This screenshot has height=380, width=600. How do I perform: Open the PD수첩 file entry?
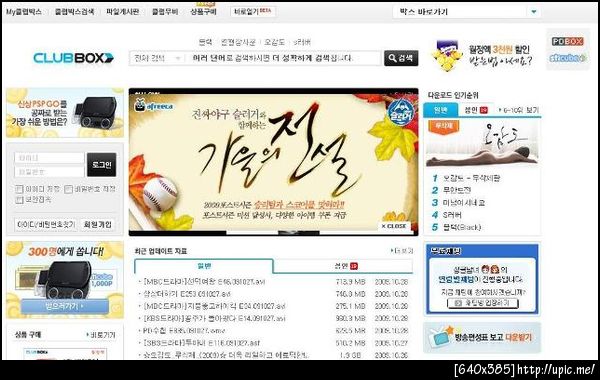pos(184,331)
